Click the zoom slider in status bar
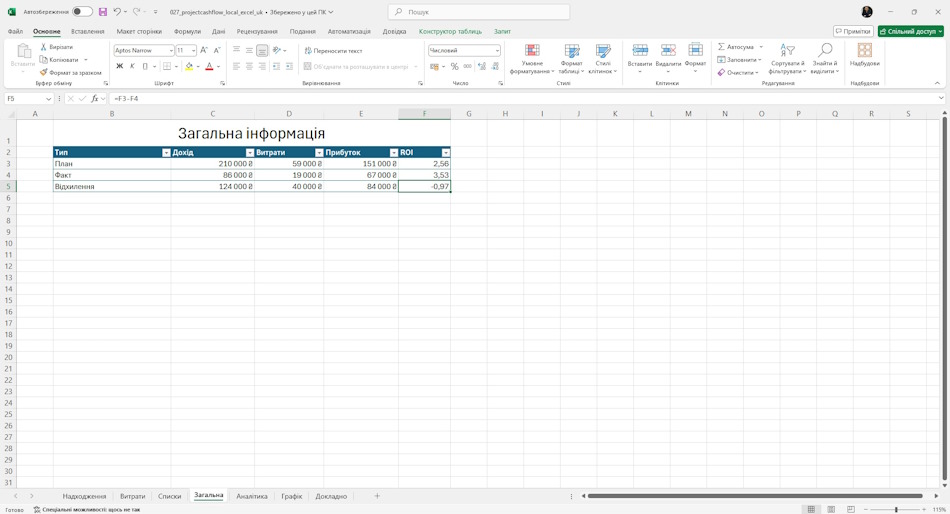 pyautogui.click(x=896, y=509)
